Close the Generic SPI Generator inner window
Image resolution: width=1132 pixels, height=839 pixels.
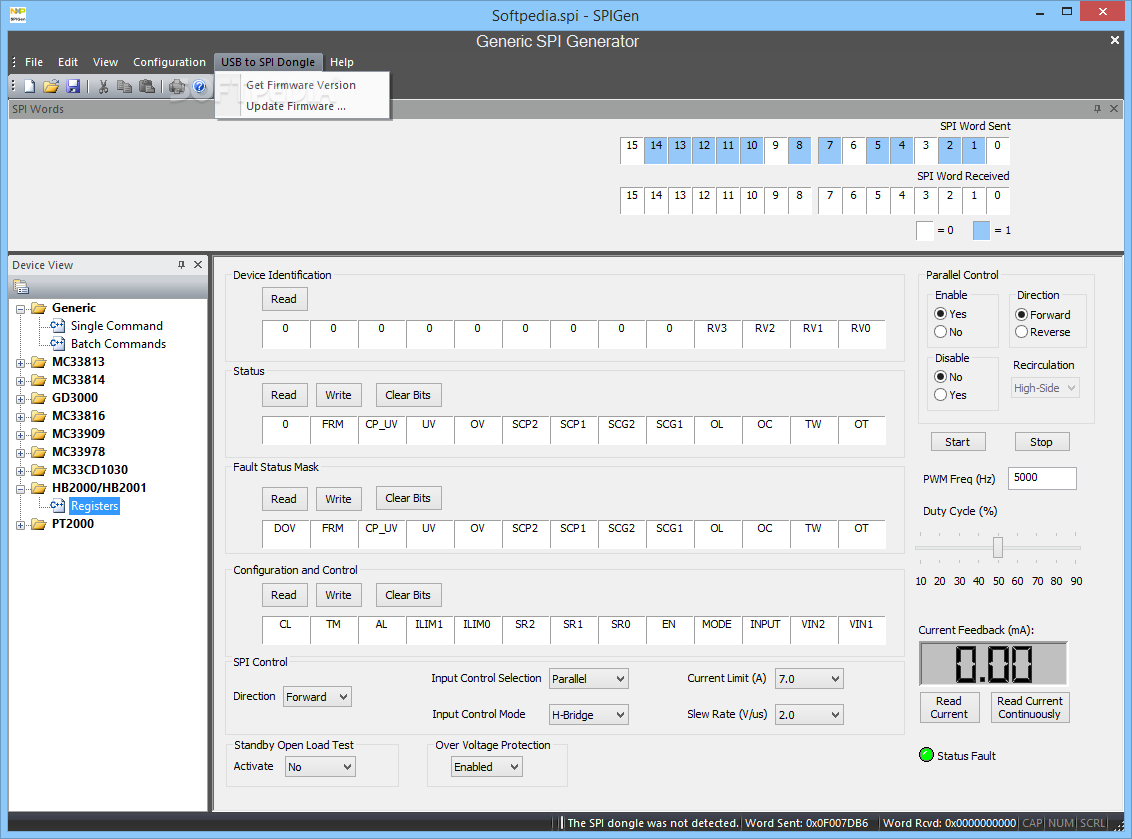(1115, 40)
